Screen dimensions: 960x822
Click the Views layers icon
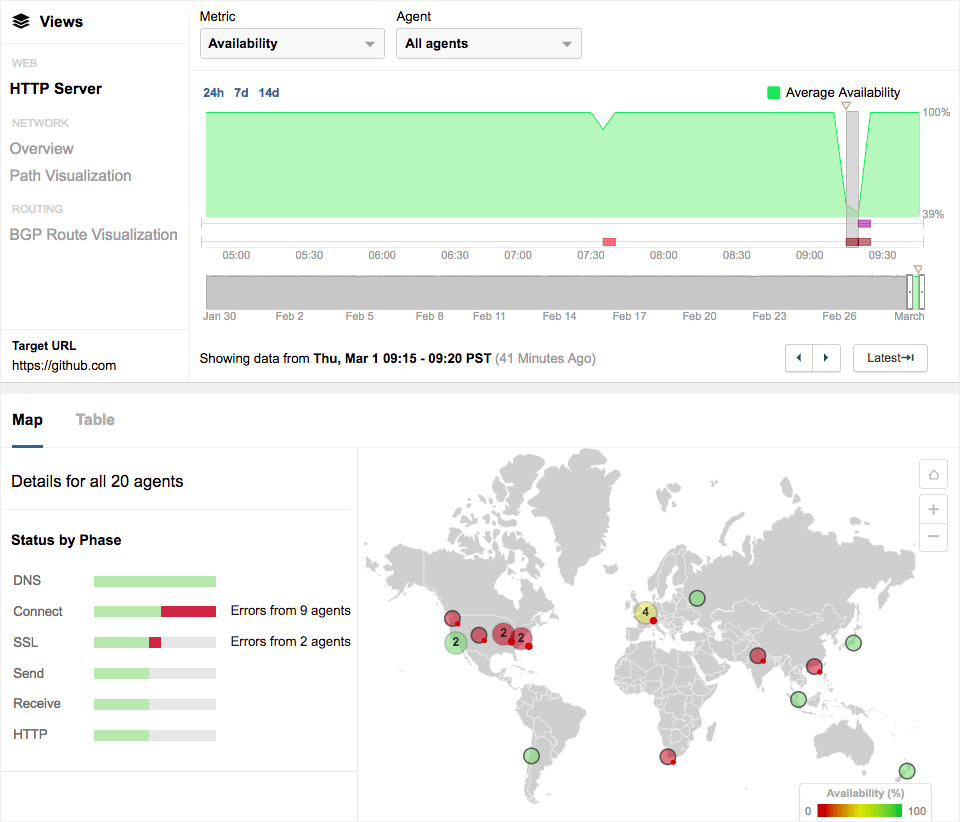click(21, 21)
